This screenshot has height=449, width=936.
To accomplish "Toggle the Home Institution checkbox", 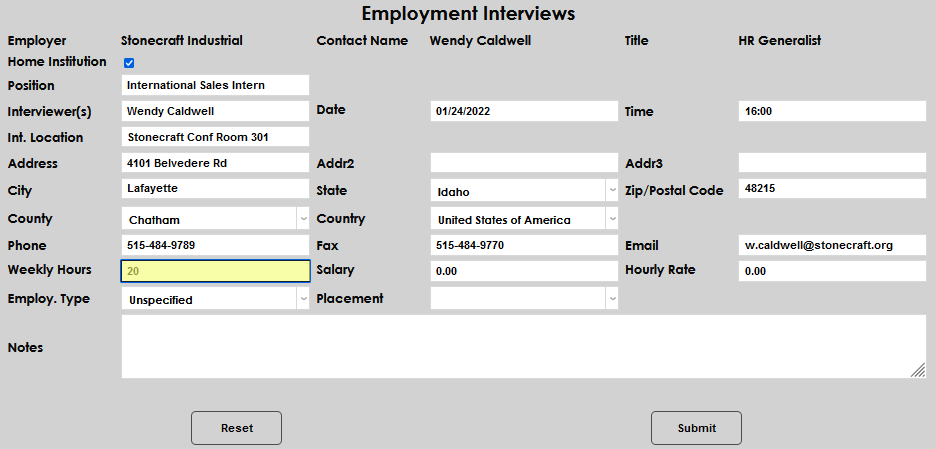I will 129,63.
